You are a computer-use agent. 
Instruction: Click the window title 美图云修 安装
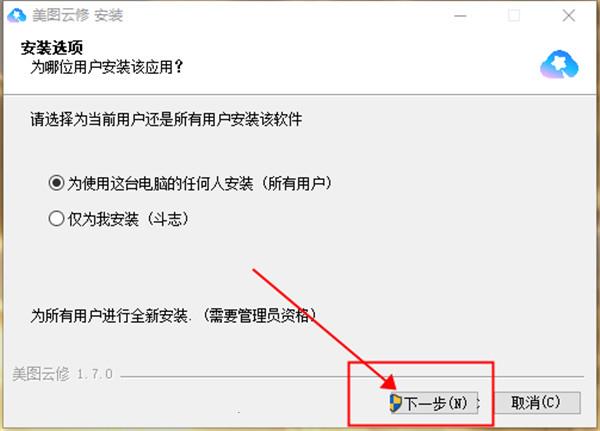pyautogui.click(x=78, y=16)
